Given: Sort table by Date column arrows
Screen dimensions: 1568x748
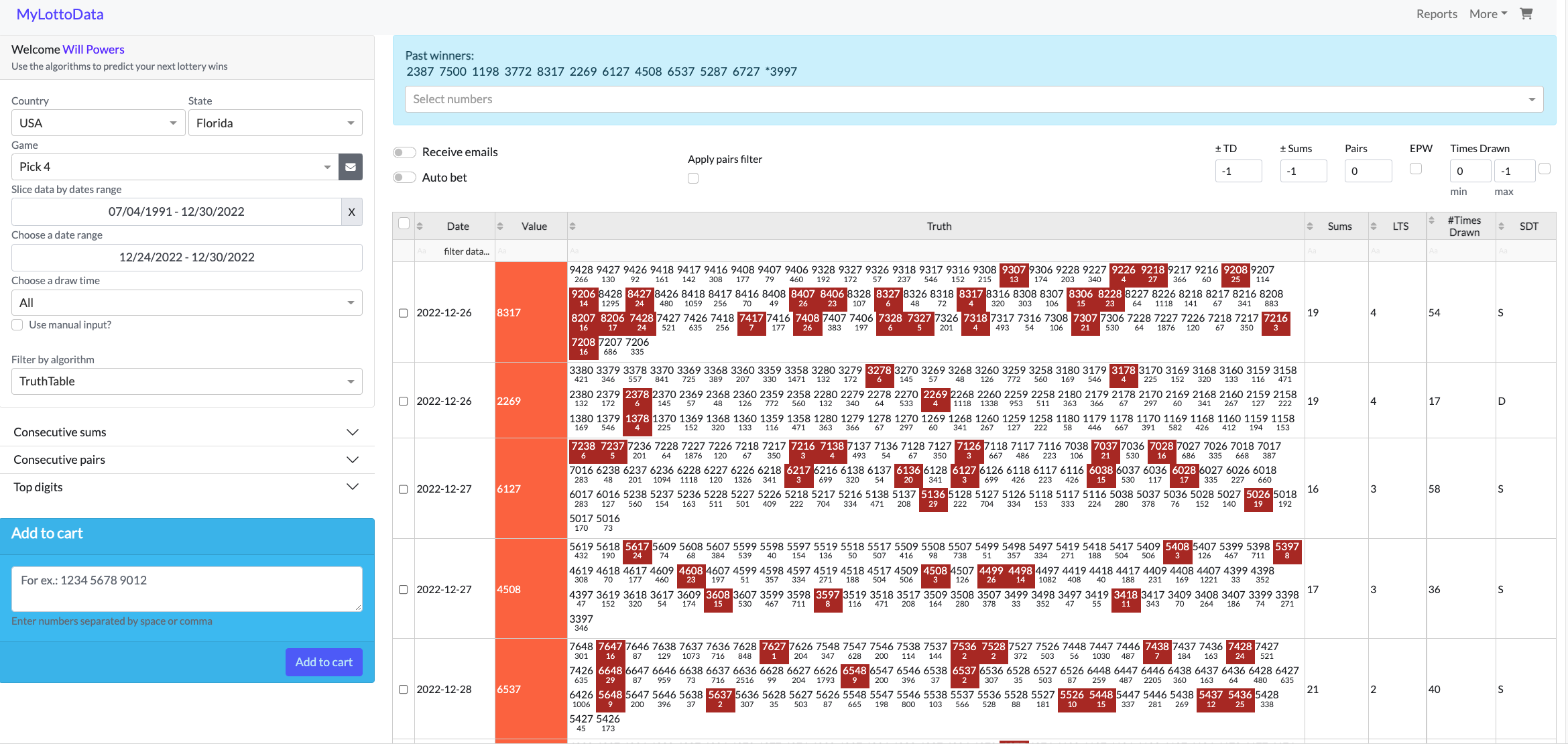Looking at the screenshot, I should (420, 227).
